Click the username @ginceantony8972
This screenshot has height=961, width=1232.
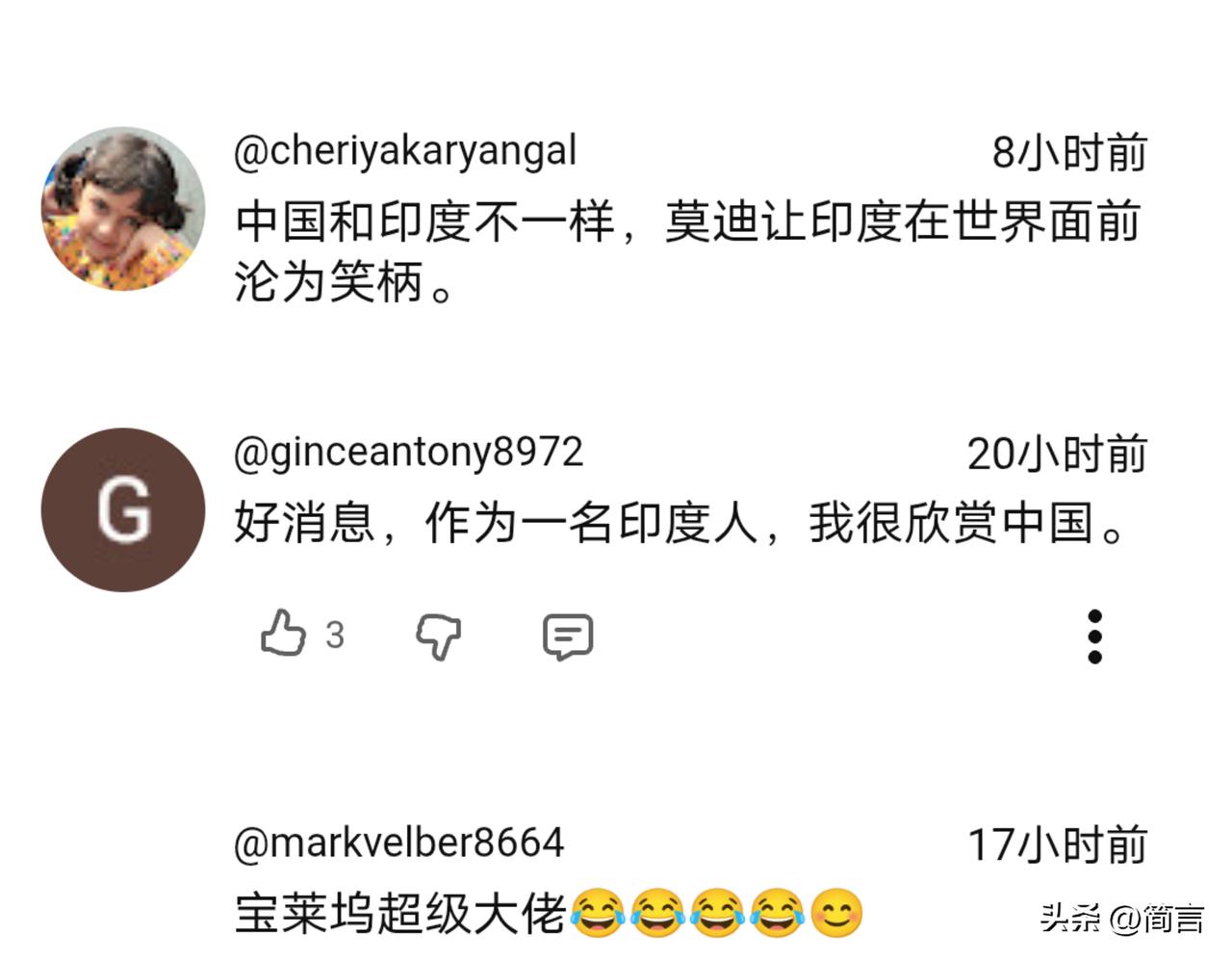pyautogui.click(x=409, y=453)
